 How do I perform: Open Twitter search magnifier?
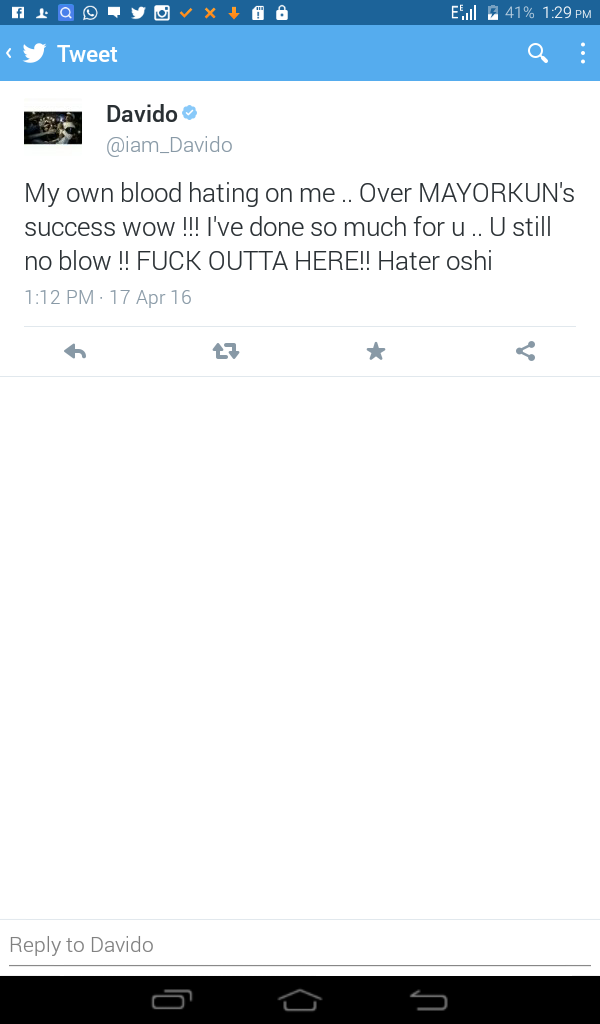(x=538, y=54)
